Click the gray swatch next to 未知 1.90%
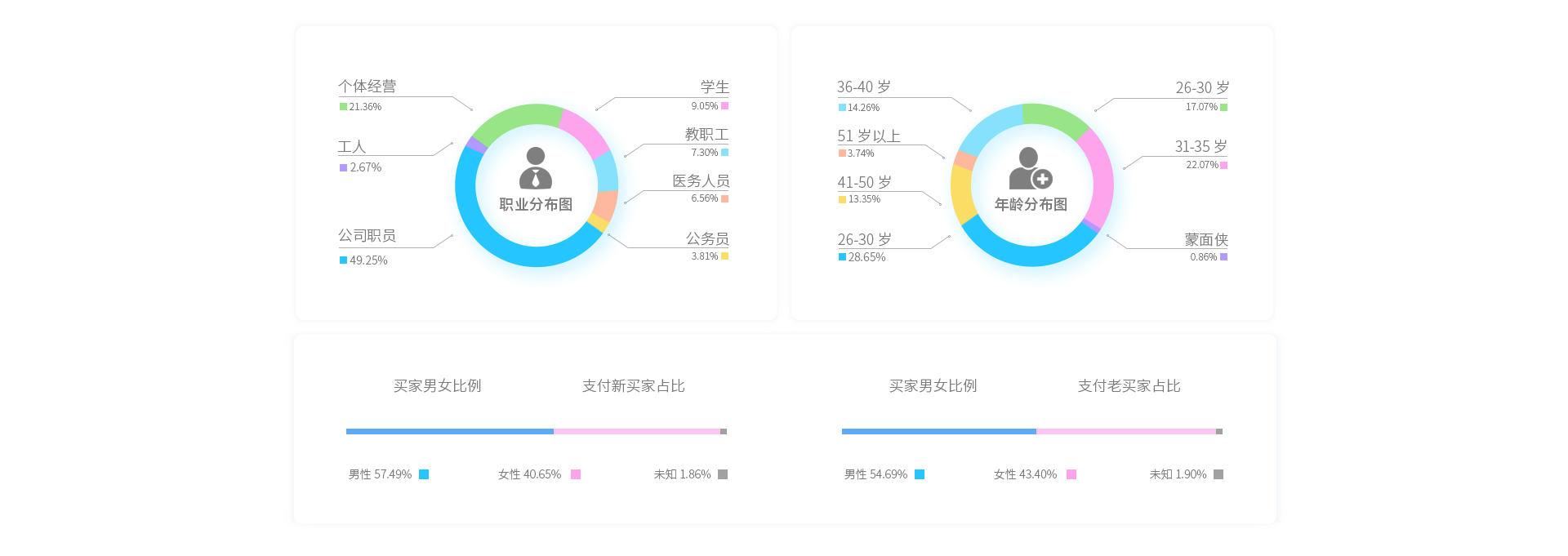 pyautogui.click(x=1218, y=474)
